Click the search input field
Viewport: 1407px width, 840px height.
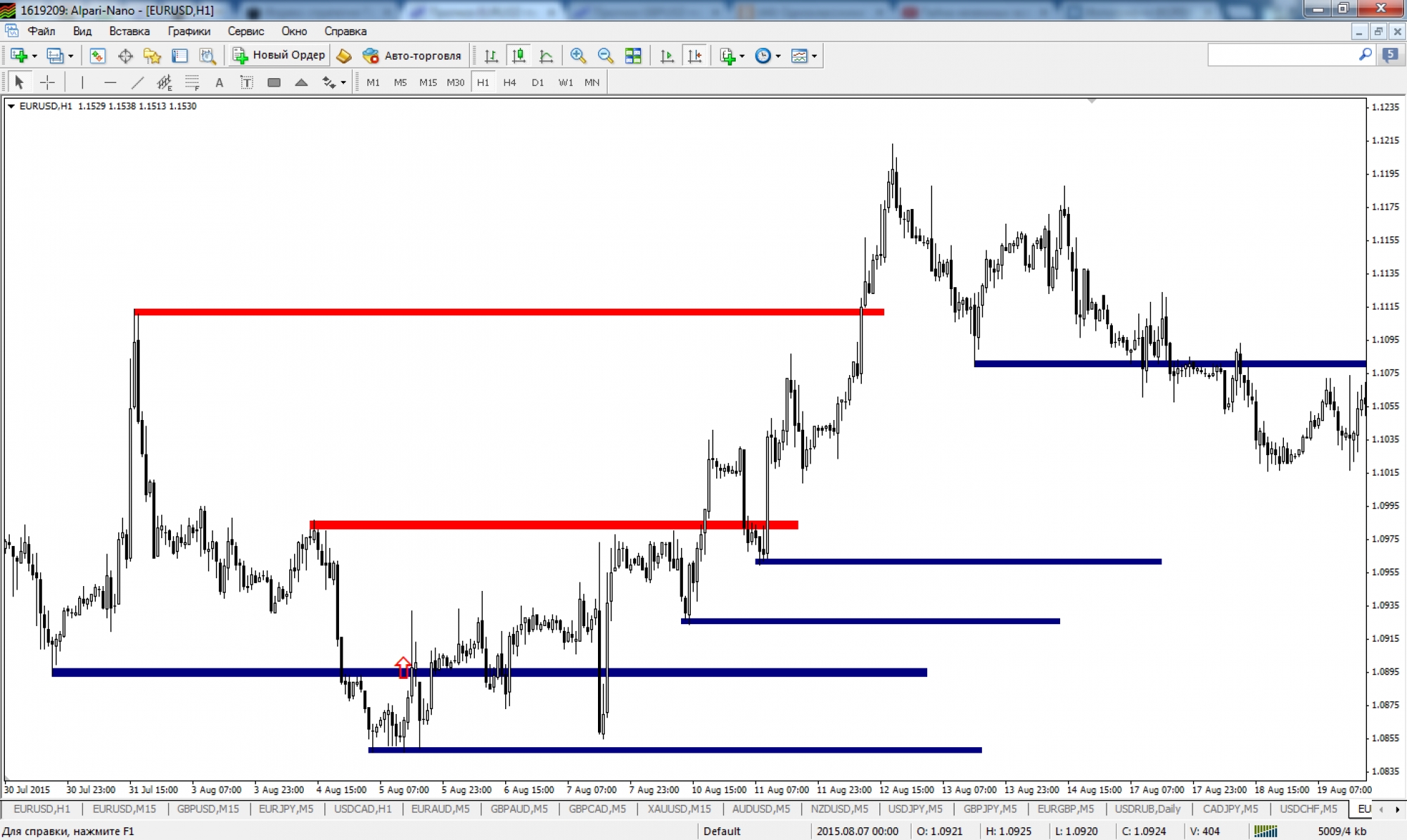tap(1280, 55)
